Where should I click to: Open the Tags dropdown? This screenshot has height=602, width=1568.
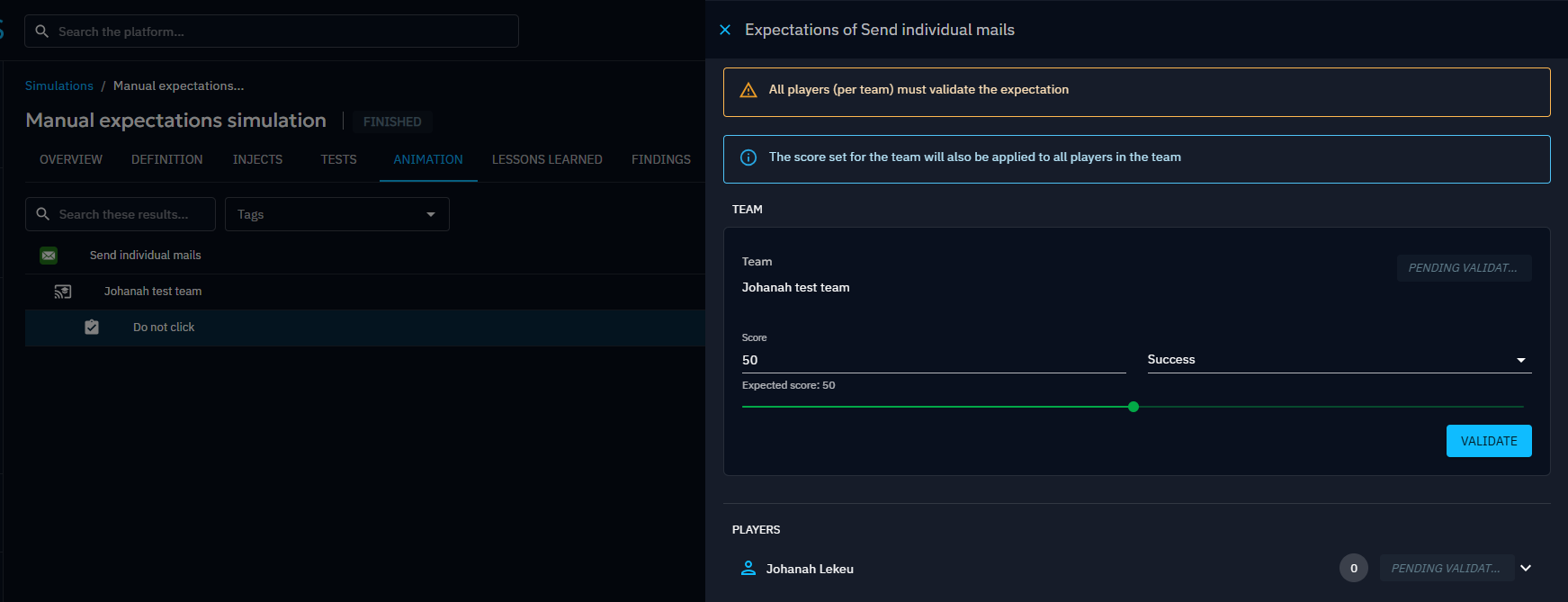[x=336, y=214]
